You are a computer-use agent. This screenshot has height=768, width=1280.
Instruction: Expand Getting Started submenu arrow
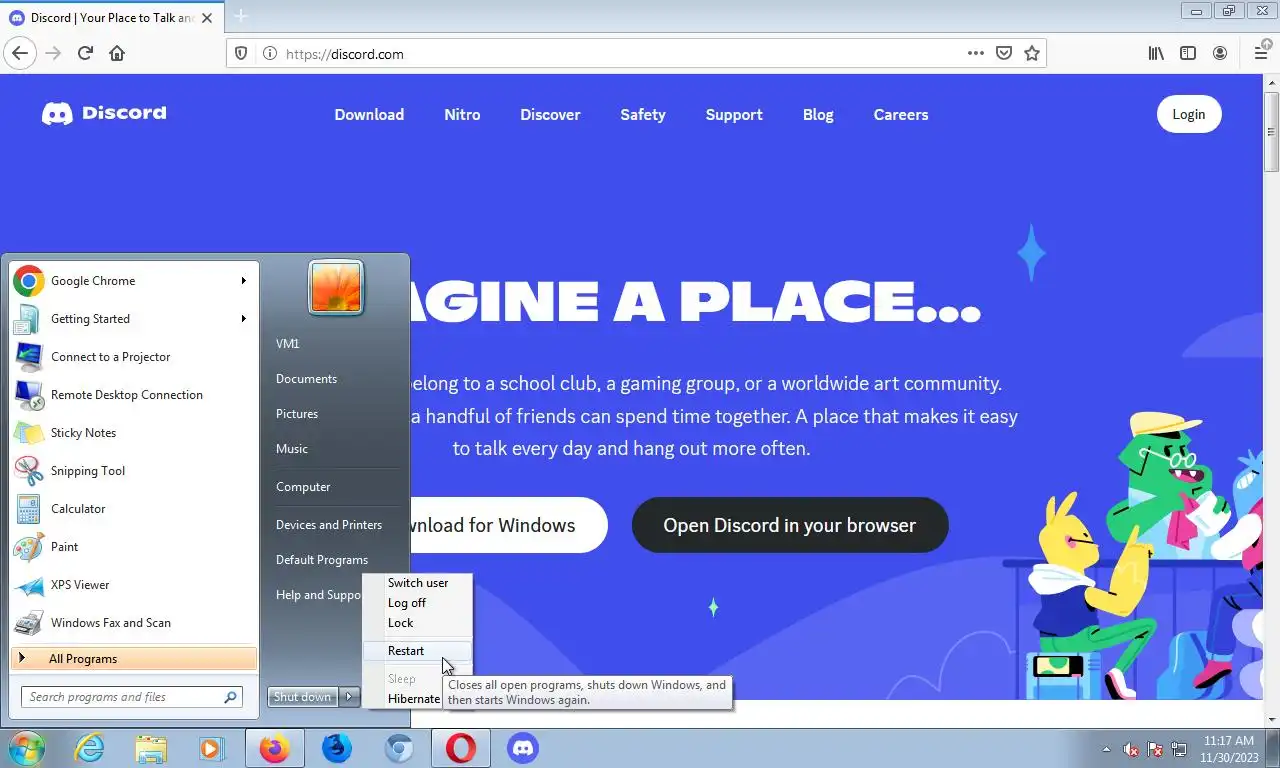[x=243, y=319]
